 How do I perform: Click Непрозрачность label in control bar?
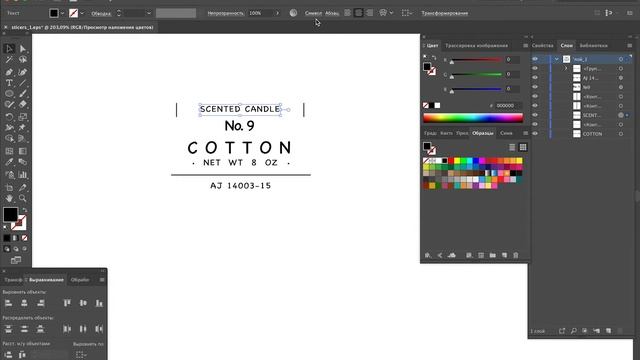pyautogui.click(x=225, y=13)
